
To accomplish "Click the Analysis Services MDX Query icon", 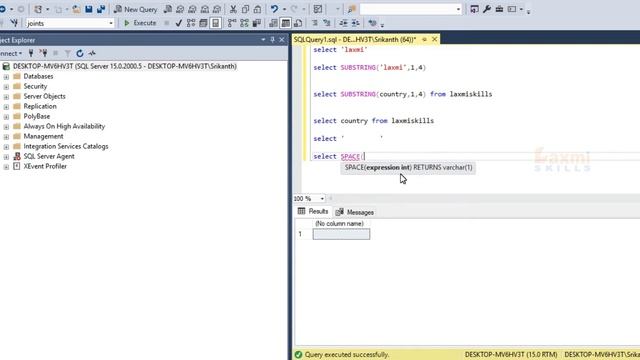I will tap(180, 9).
